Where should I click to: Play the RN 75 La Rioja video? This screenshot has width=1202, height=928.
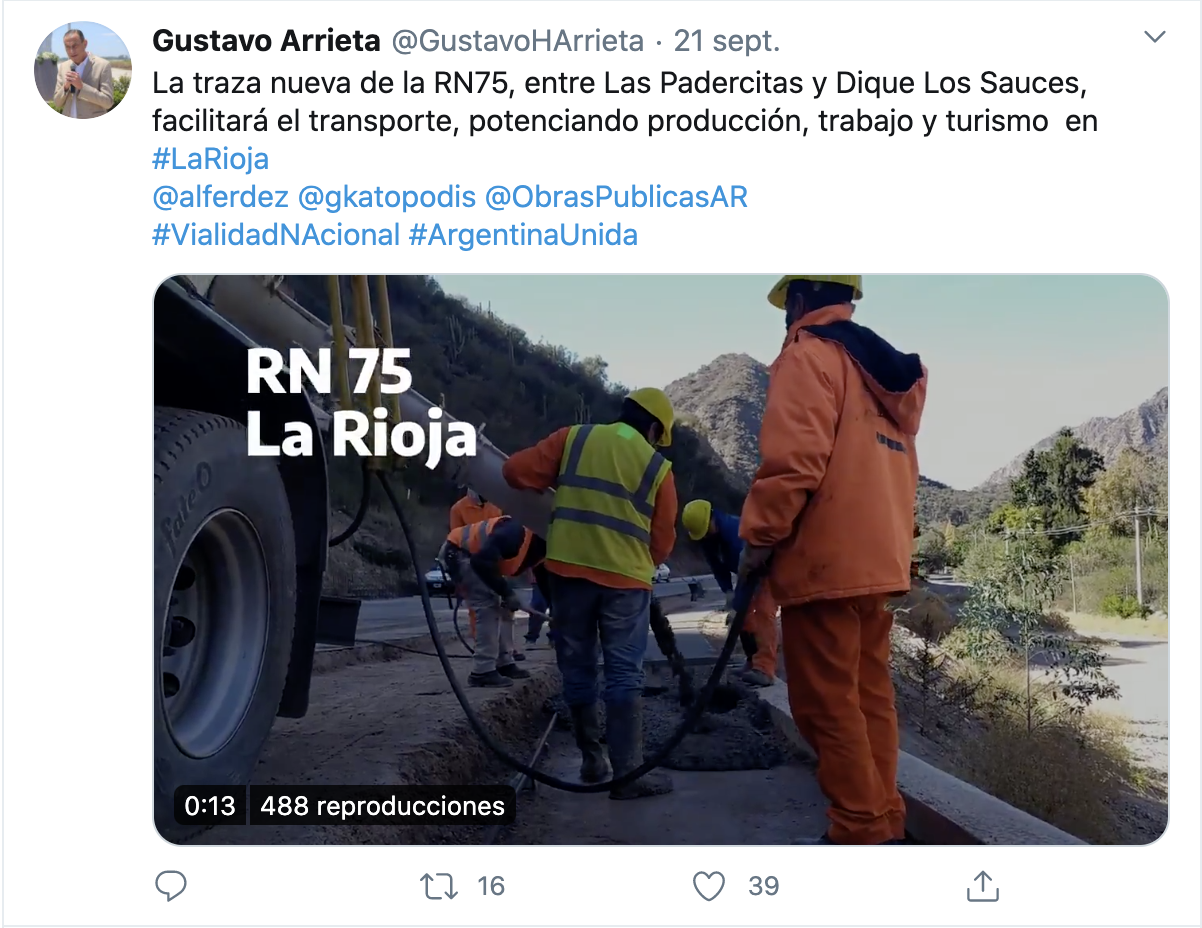661,560
